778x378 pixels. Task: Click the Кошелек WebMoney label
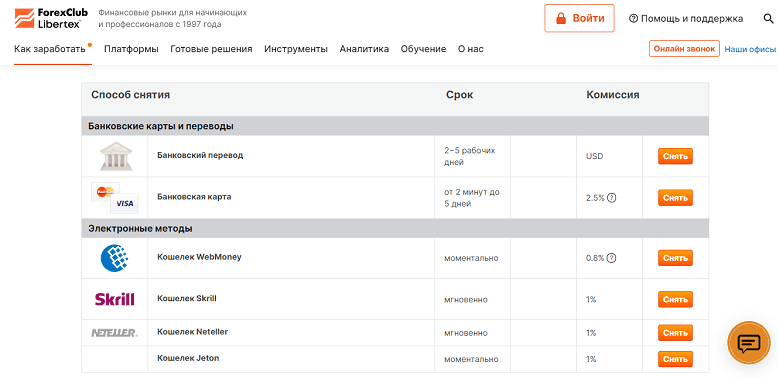coord(199,257)
